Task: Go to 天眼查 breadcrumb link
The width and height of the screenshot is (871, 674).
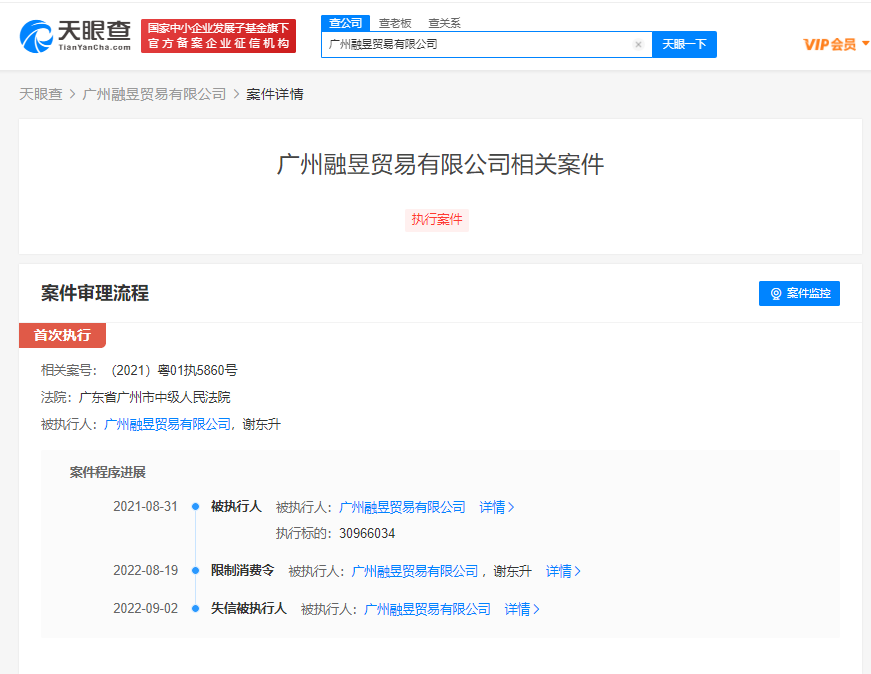Action: coord(41,94)
